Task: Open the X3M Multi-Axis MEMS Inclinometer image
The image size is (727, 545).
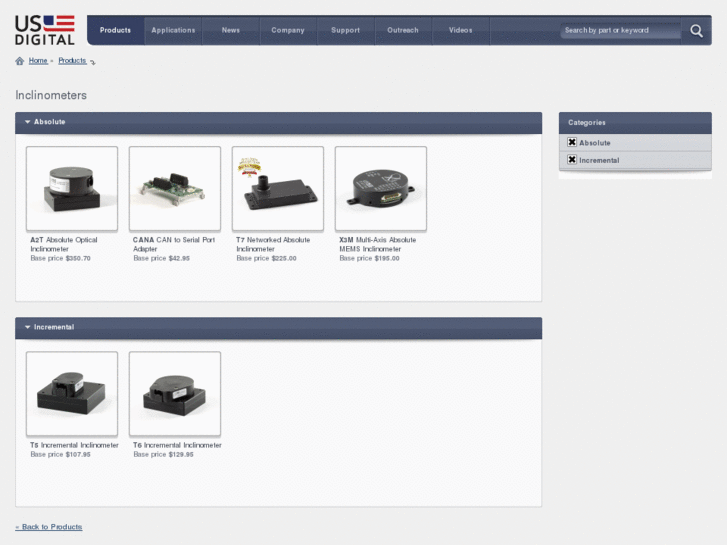Action: tap(381, 188)
